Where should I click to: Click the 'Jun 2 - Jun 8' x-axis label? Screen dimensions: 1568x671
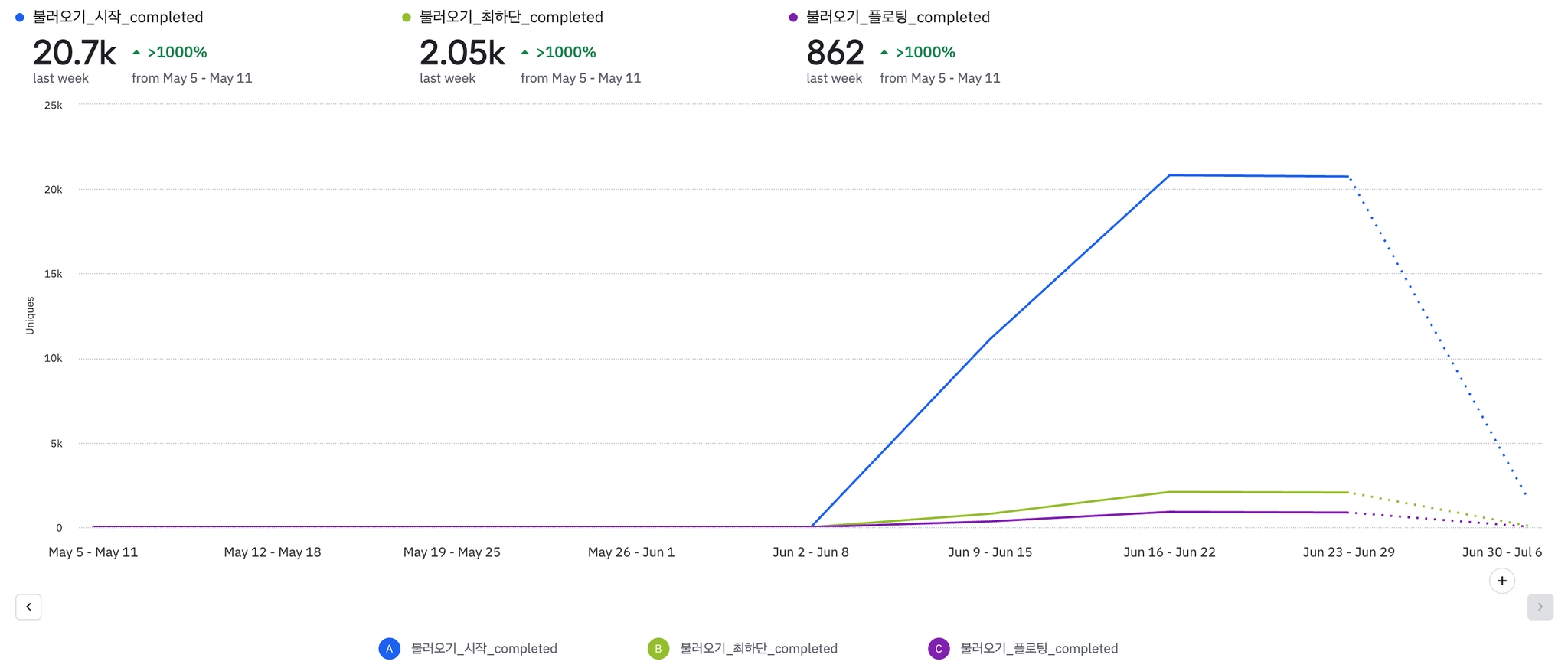click(811, 552)
